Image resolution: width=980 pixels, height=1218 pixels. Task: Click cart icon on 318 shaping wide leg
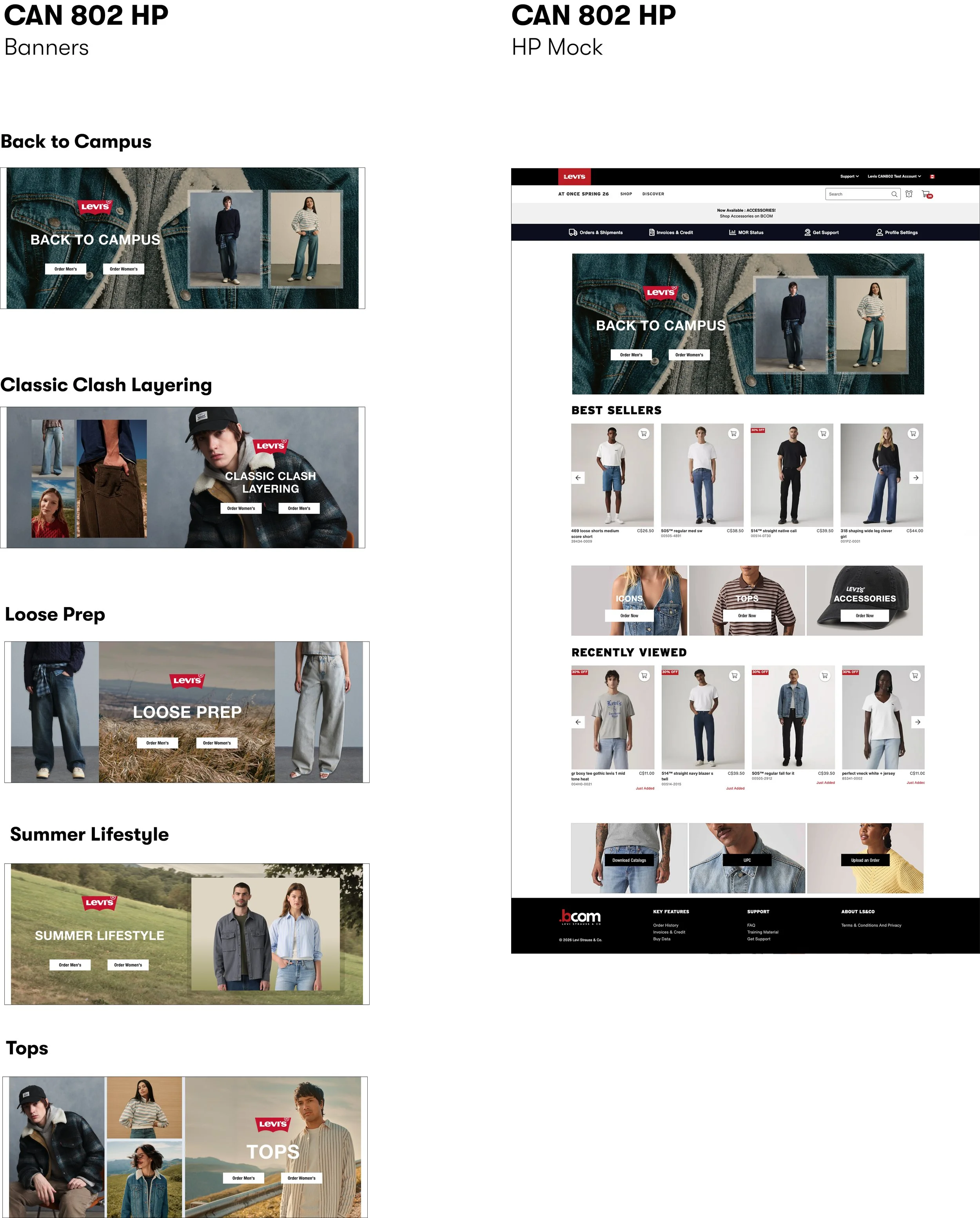point(913,434)
